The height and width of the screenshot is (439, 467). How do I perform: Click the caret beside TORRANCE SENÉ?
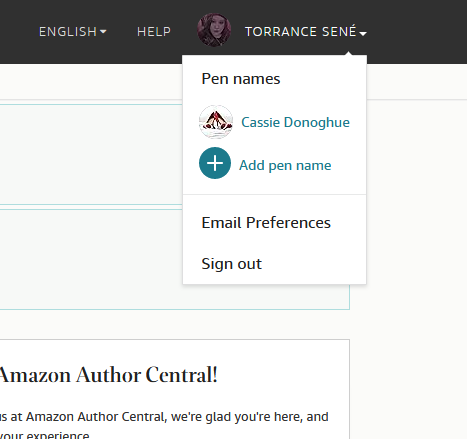(363, 33)
